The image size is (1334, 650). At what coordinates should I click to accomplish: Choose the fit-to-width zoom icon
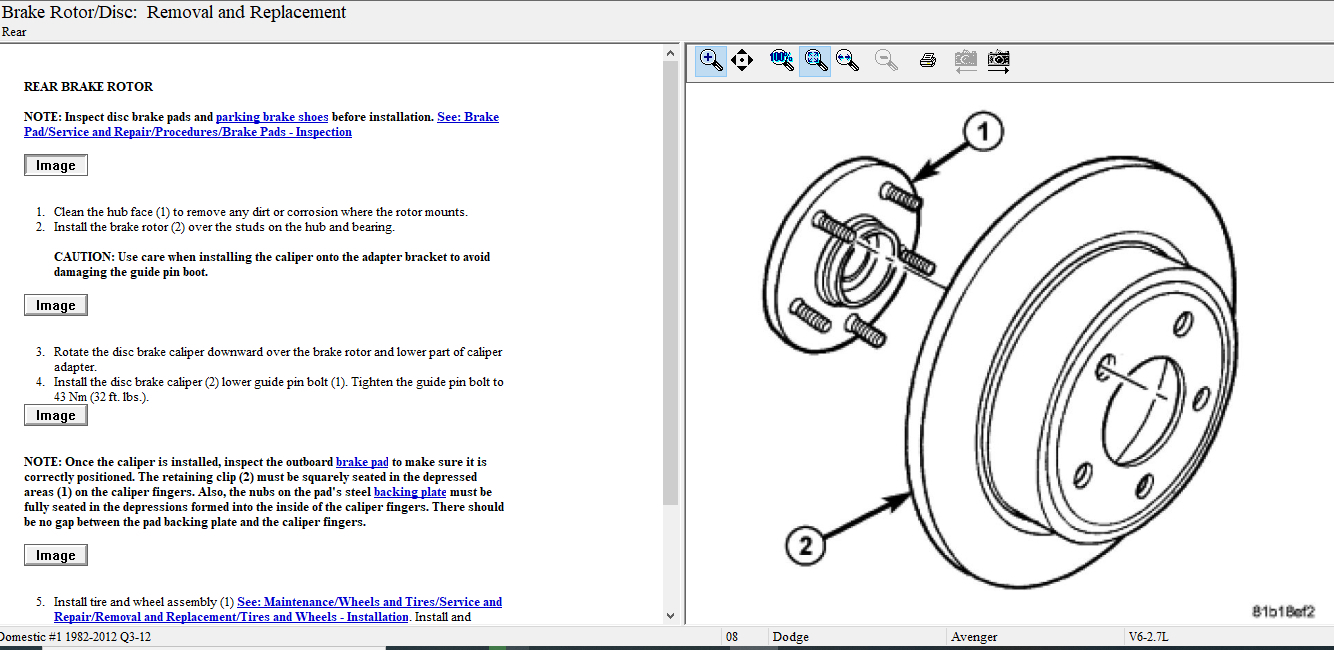(x=848, y=60)
